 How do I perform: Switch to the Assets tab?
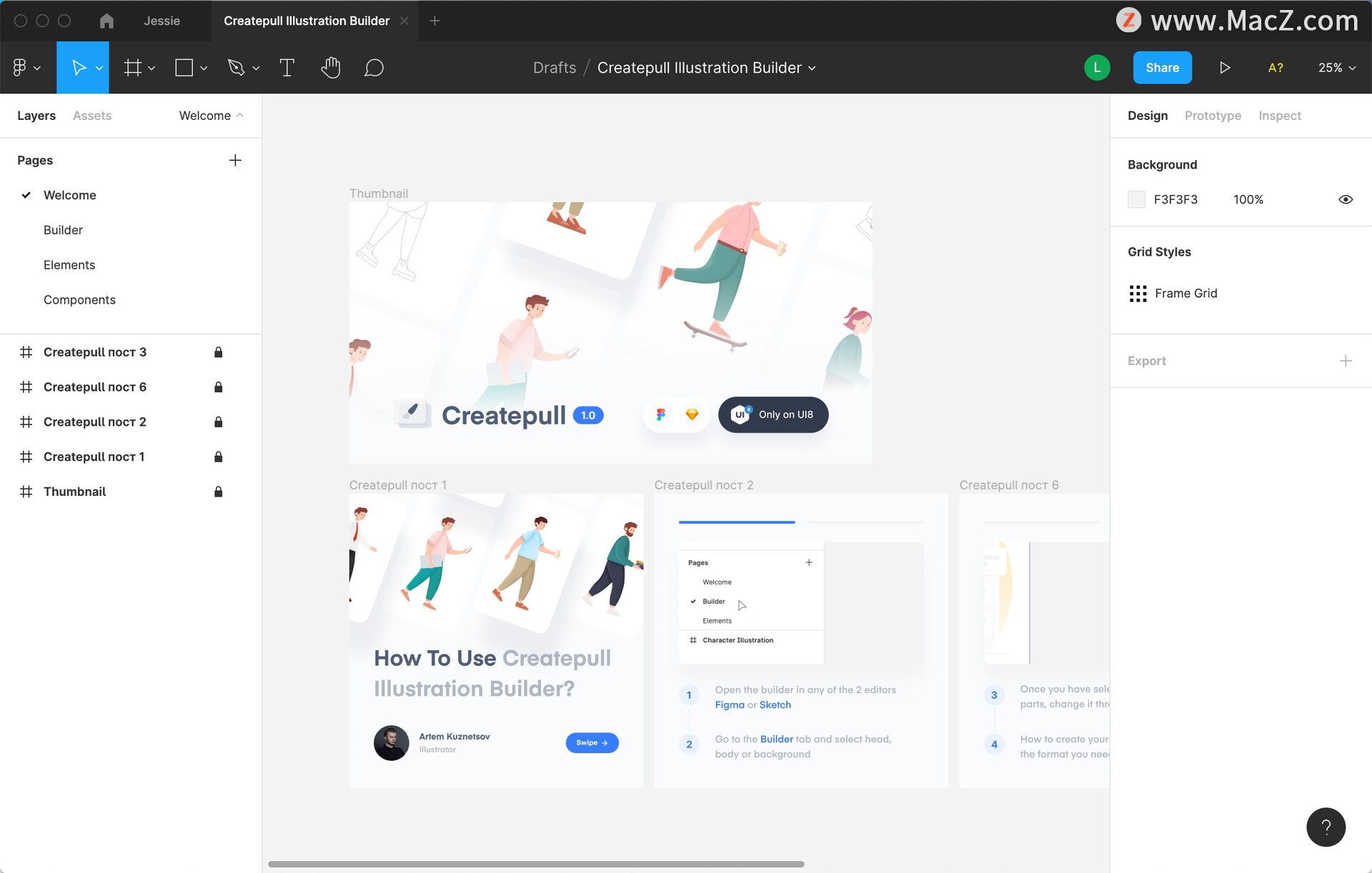92,116
